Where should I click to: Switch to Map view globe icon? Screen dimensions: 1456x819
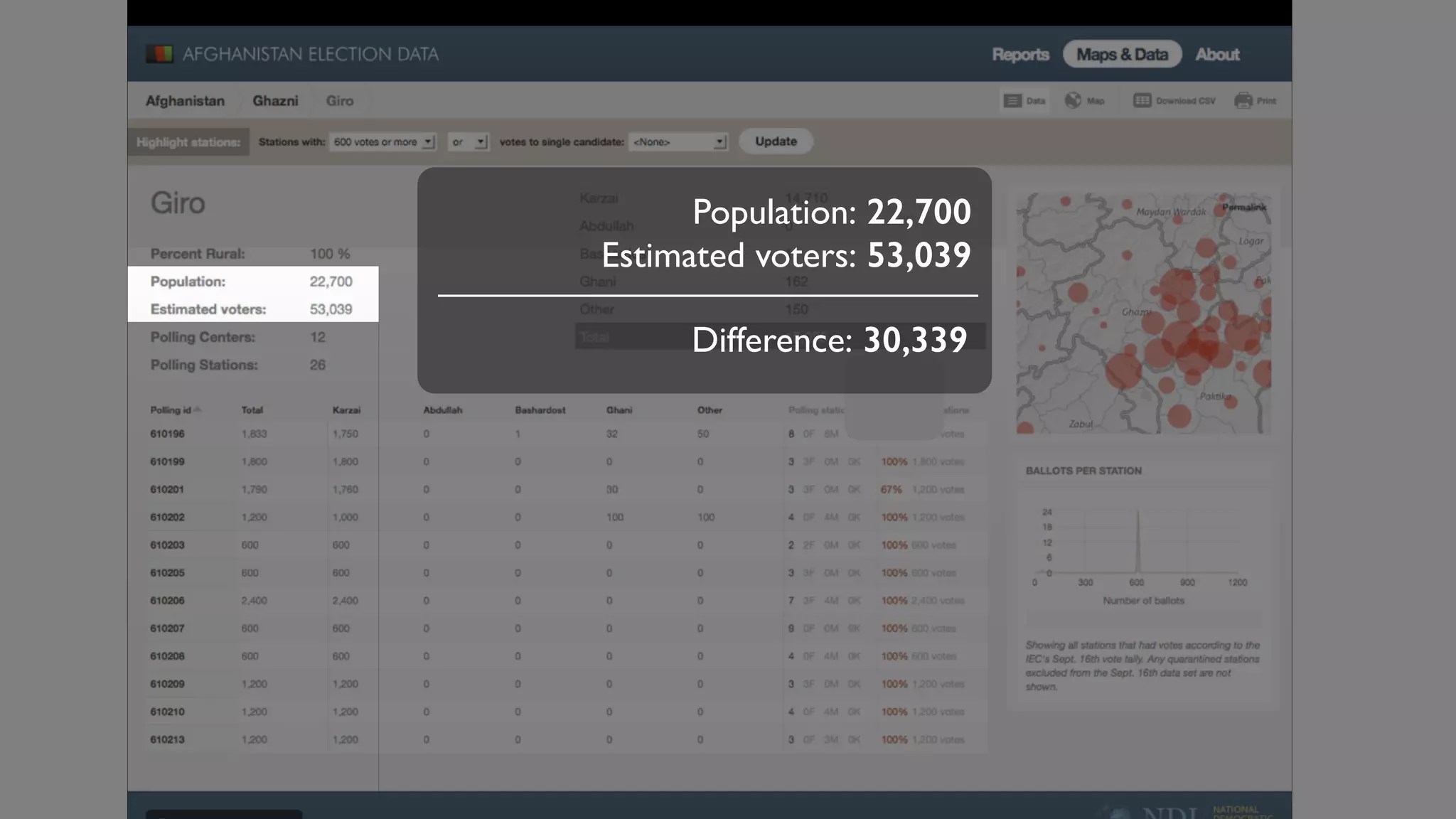(1073, 100)
